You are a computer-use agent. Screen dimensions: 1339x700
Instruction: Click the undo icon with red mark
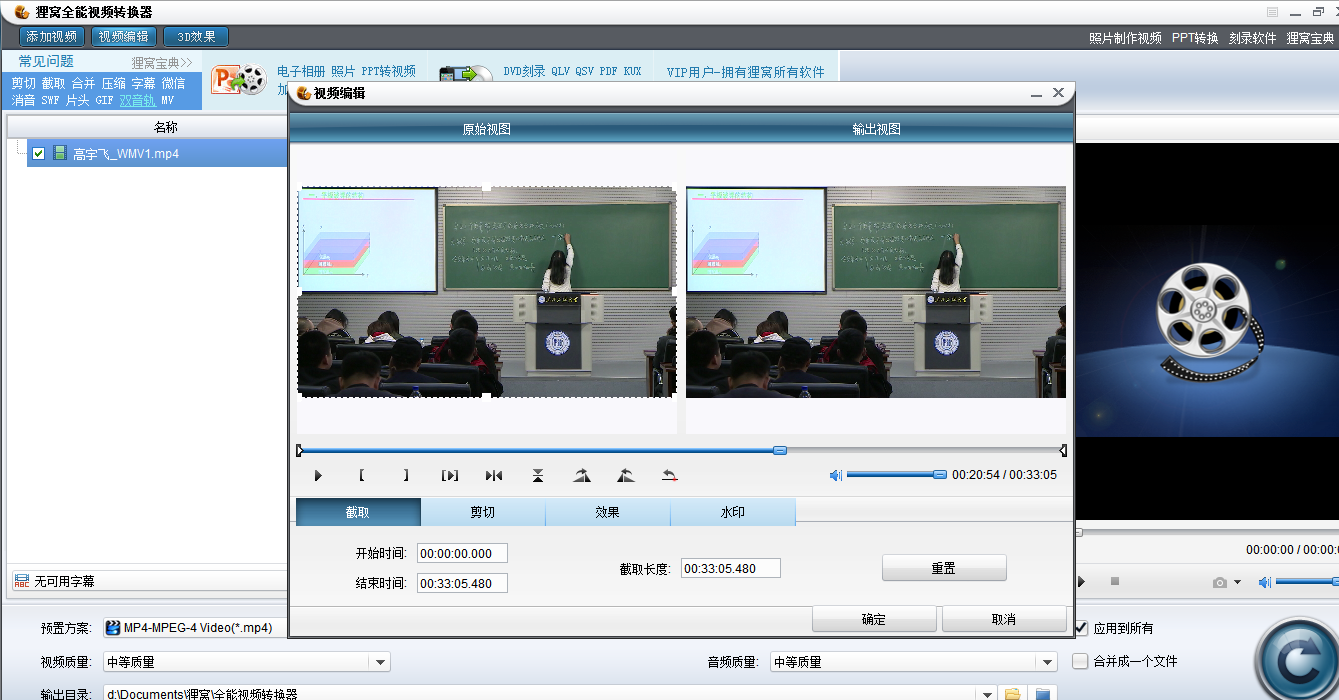[670, 476]
